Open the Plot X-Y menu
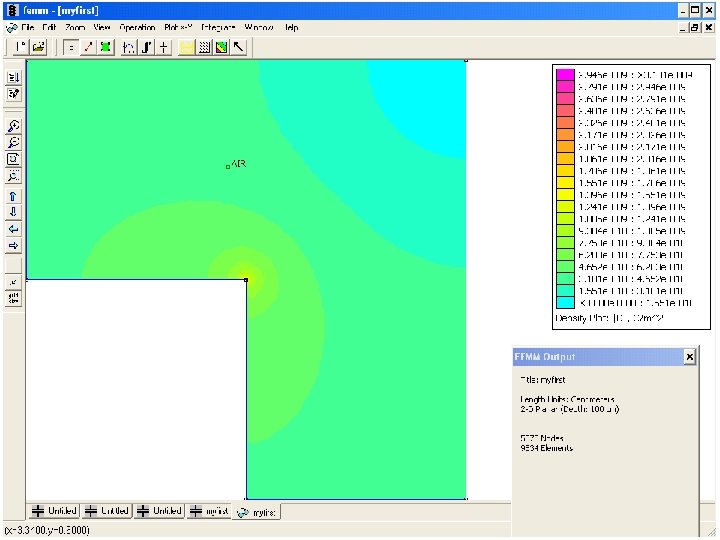This screenshot has height=540, width=720. click(x=178, y=28)
